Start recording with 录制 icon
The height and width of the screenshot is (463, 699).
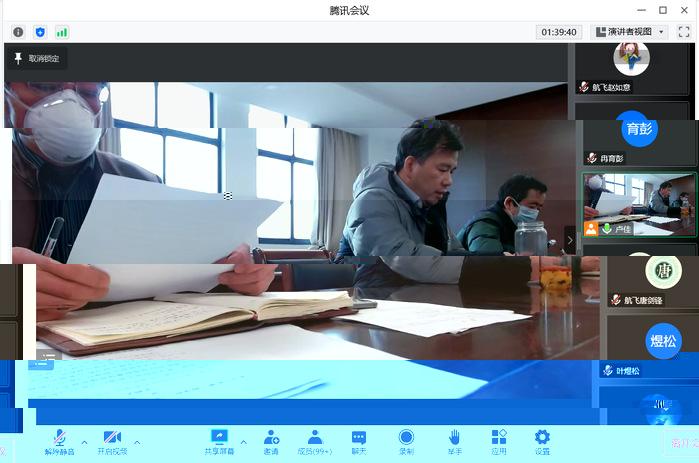[406, 441]
